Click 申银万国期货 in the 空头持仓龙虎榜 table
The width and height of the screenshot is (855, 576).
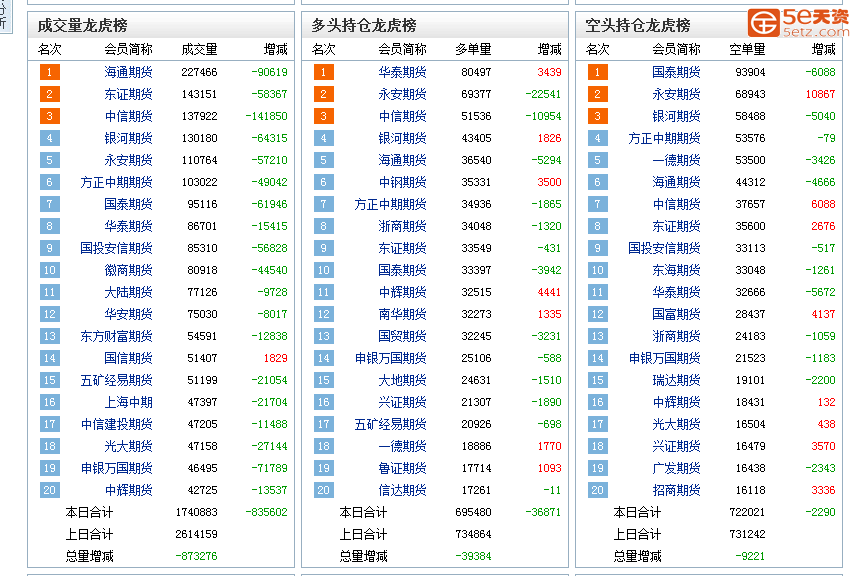[664, 358]
